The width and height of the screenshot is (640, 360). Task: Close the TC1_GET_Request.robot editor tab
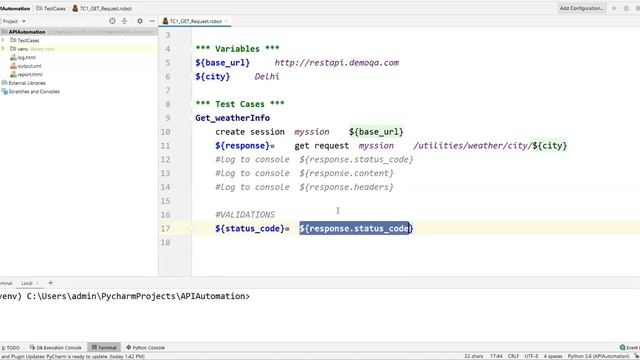click(x=226, y=21)
